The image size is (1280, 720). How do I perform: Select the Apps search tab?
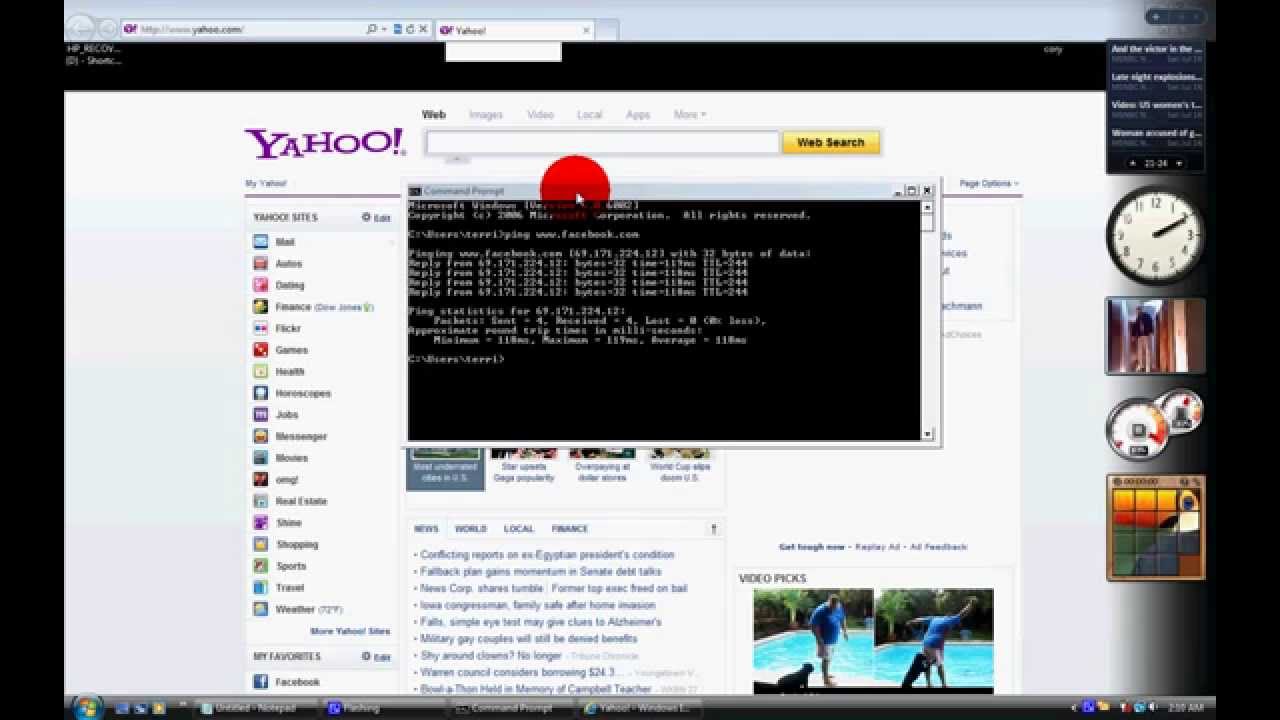coord(638,115)
